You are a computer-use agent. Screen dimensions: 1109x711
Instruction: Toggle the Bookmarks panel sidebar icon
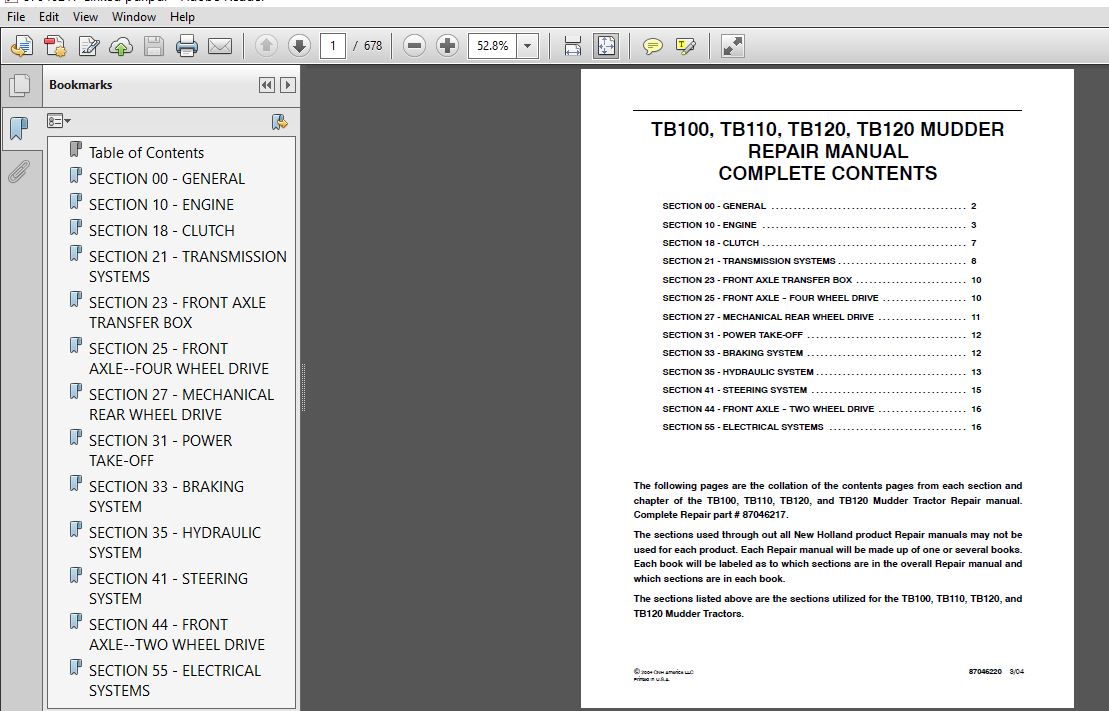[20, 128]
